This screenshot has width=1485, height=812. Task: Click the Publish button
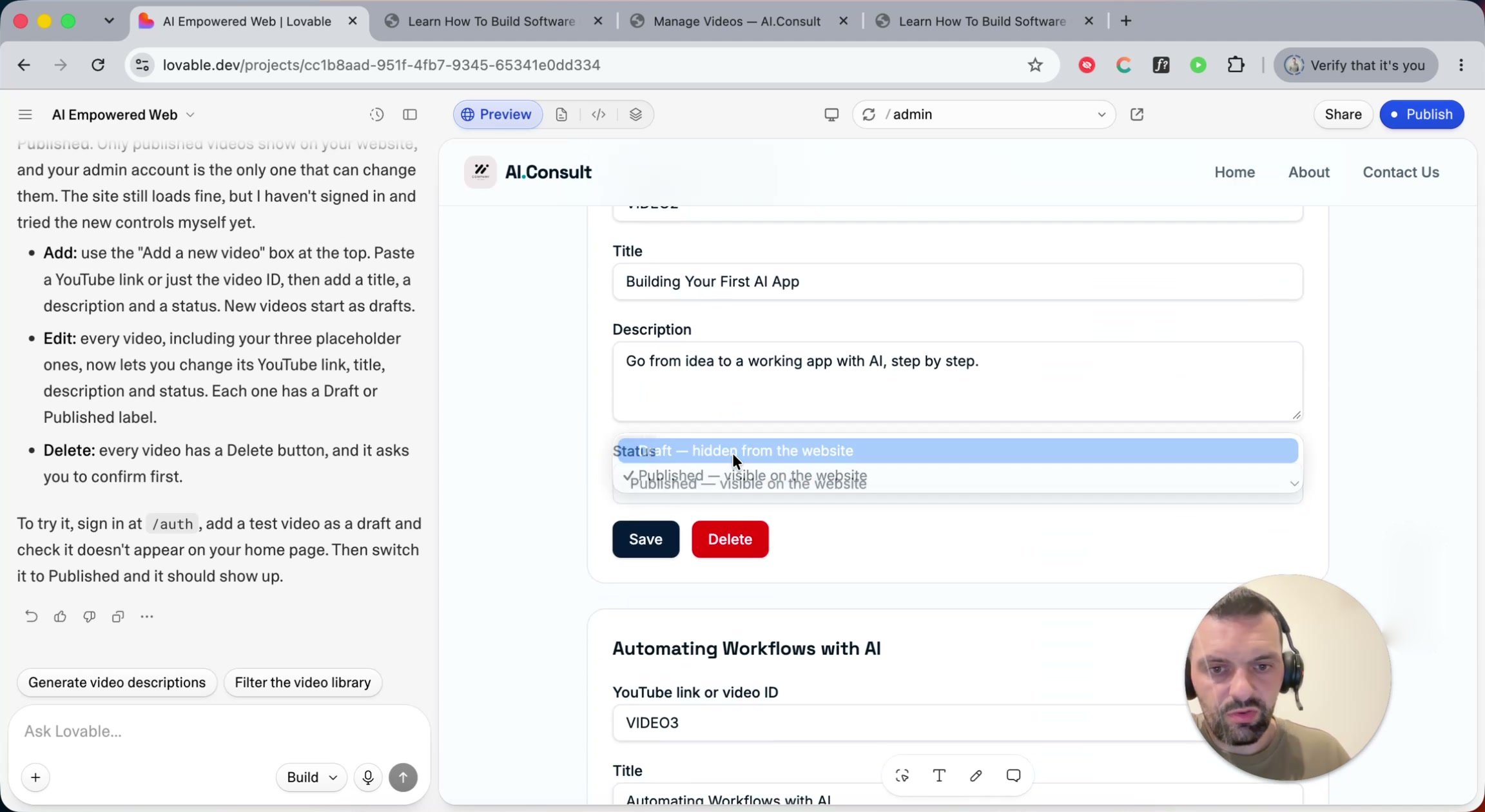pyautogui.click(x=1422, y=115)
